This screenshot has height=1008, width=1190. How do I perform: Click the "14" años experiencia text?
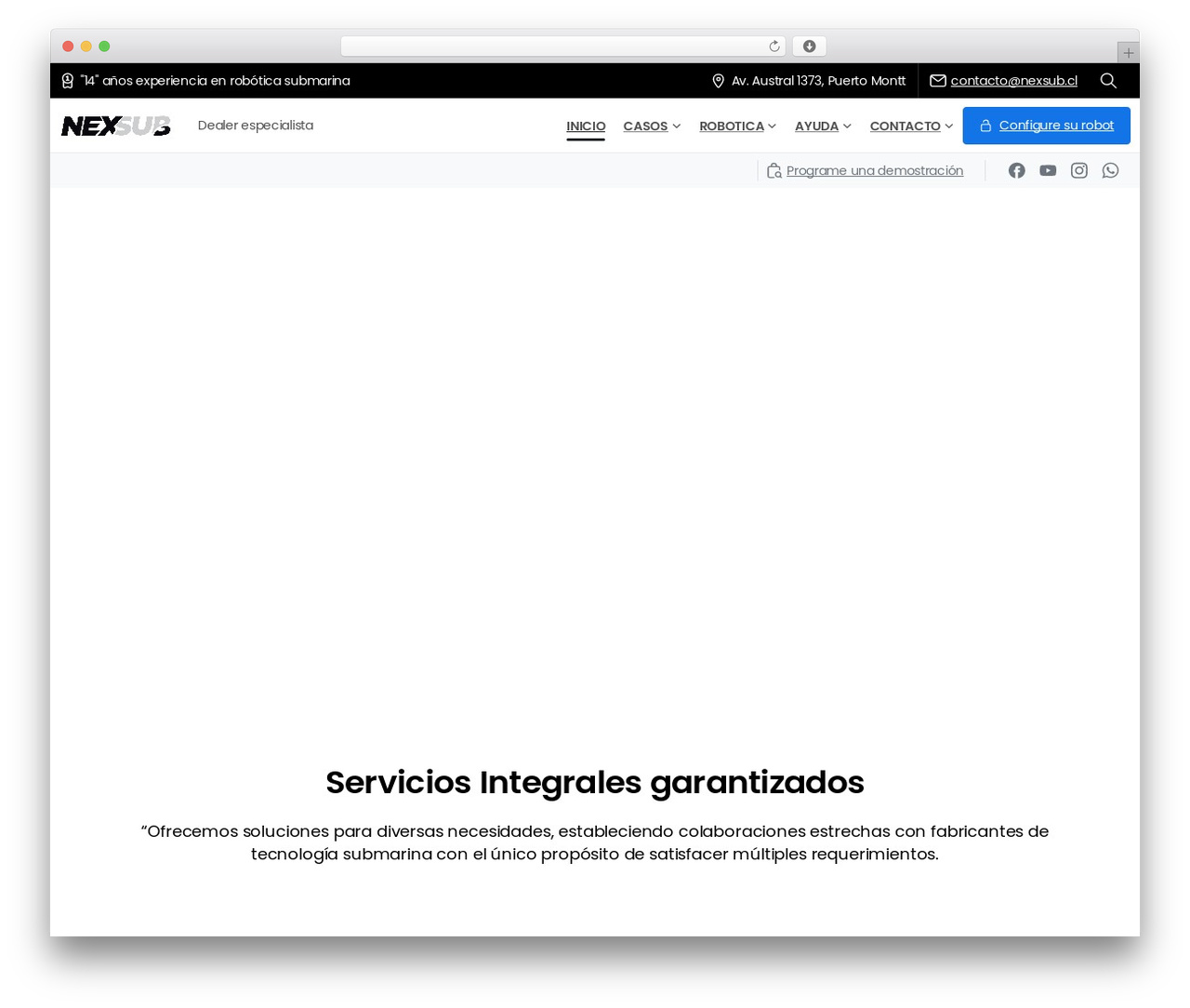tap(216, 81)
